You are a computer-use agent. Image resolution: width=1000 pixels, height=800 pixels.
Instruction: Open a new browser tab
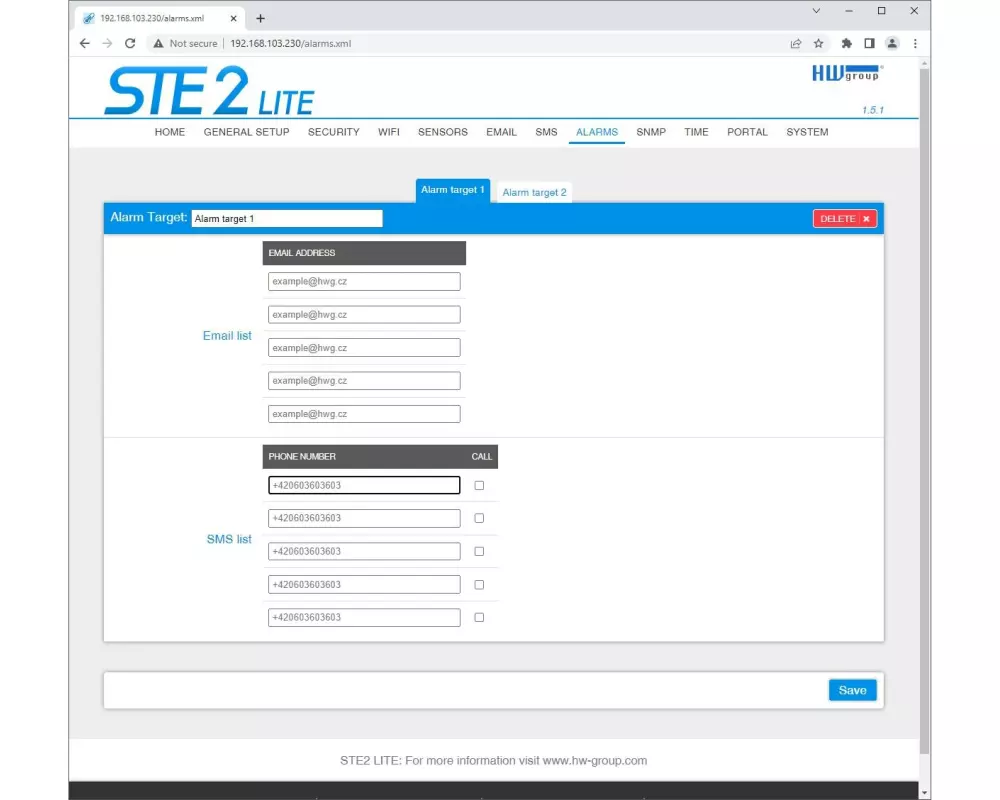coord(261,18)
